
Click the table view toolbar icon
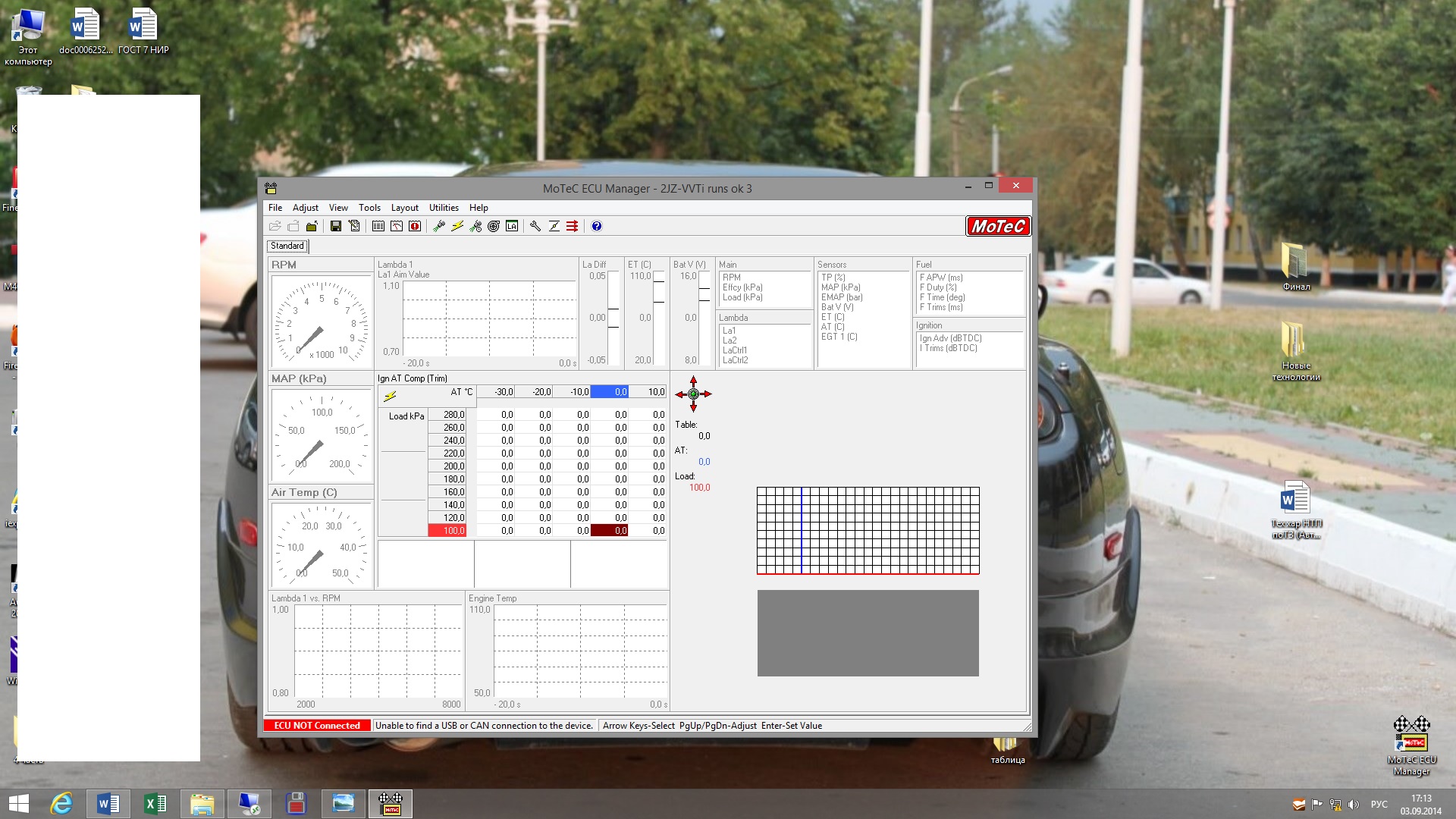(378, 226)
